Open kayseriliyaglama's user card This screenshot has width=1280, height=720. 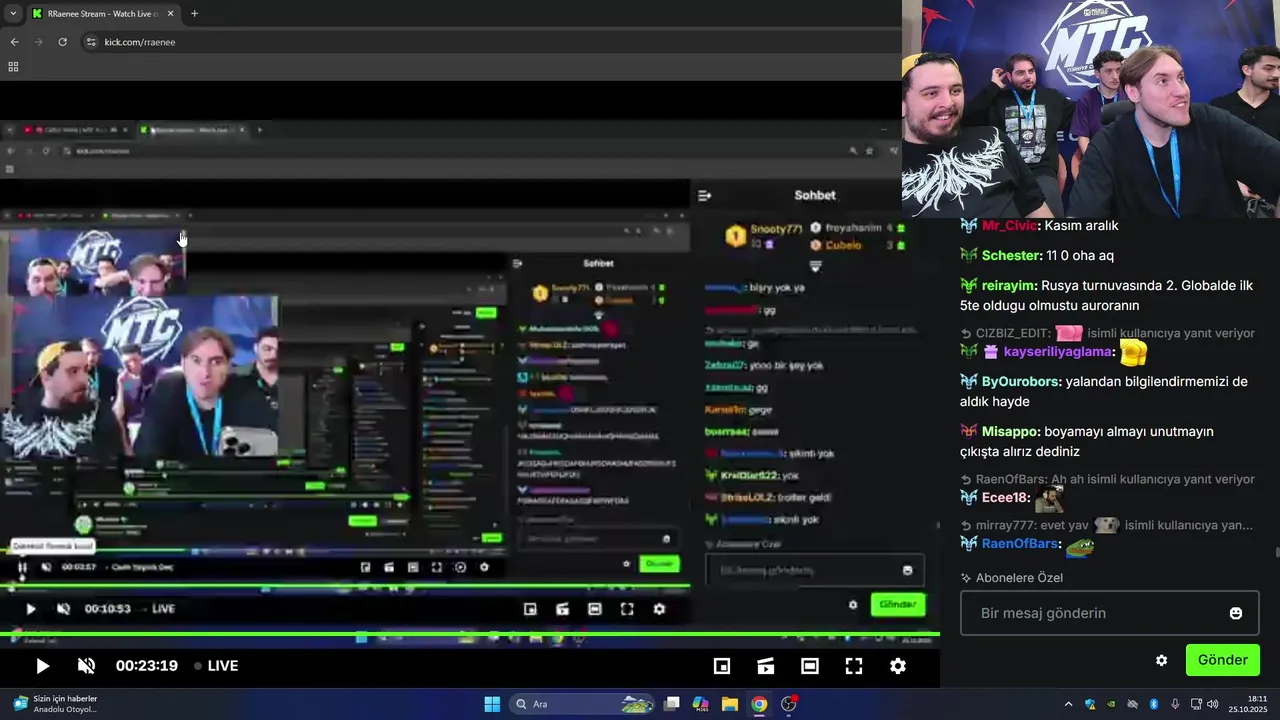tap(1059, 352)
